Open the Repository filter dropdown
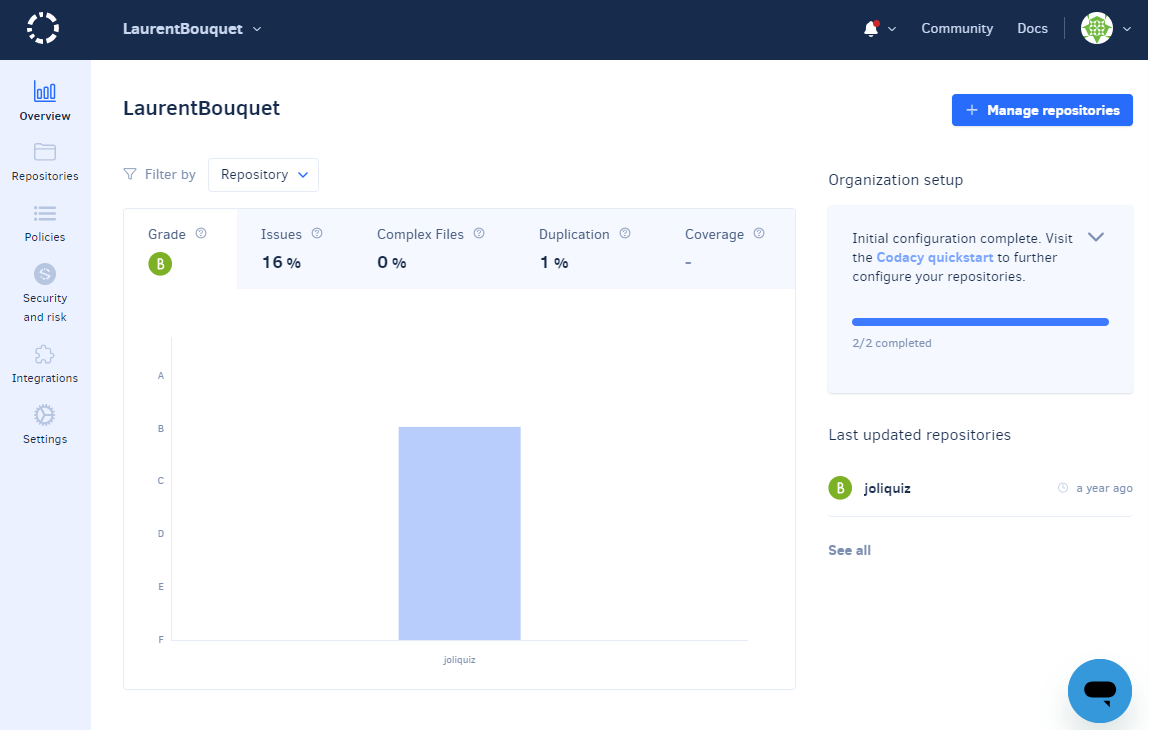Image resolution: width=1149 pixels, height=730 pixels. coord(263,175)
